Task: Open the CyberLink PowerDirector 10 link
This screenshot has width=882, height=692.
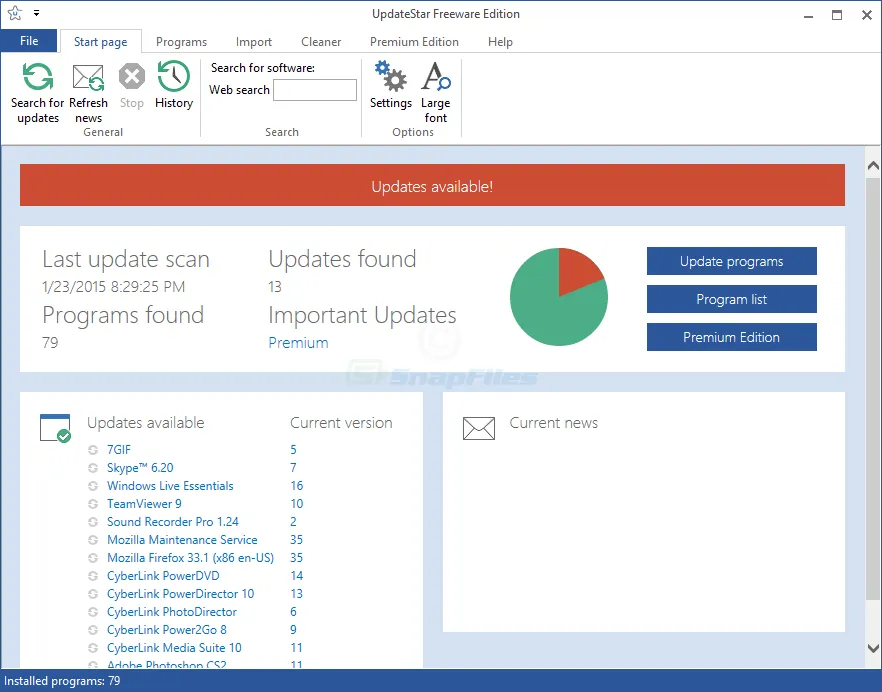Action: click(181, 594)
